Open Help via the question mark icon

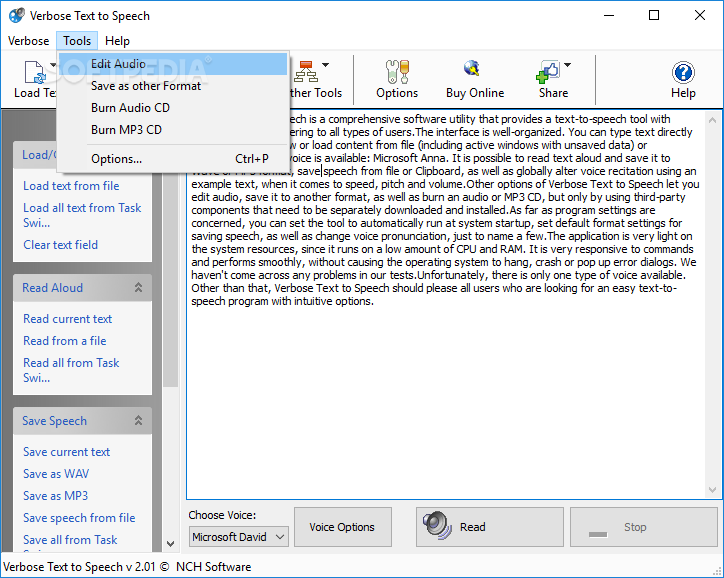tap(683, 72)
